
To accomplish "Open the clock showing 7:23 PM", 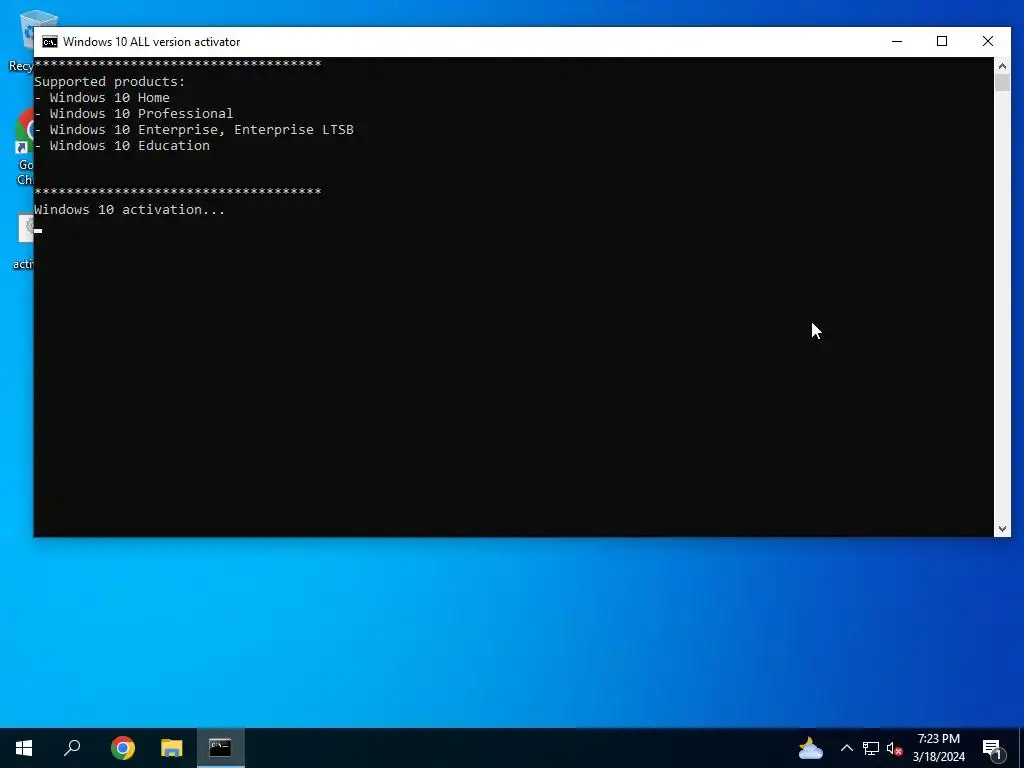I will 938,748.
